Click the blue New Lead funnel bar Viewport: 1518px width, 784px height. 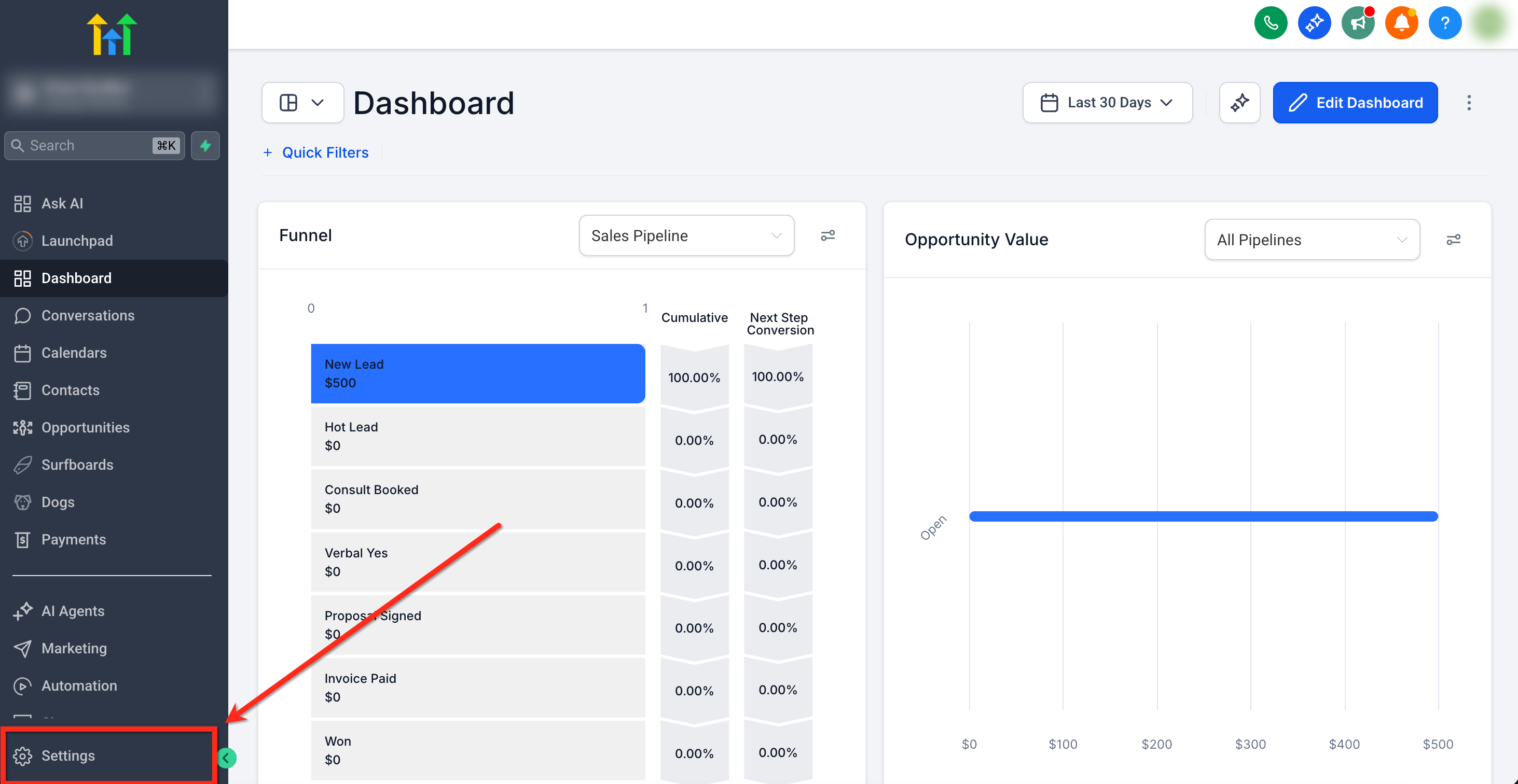[x=477, y=373]
